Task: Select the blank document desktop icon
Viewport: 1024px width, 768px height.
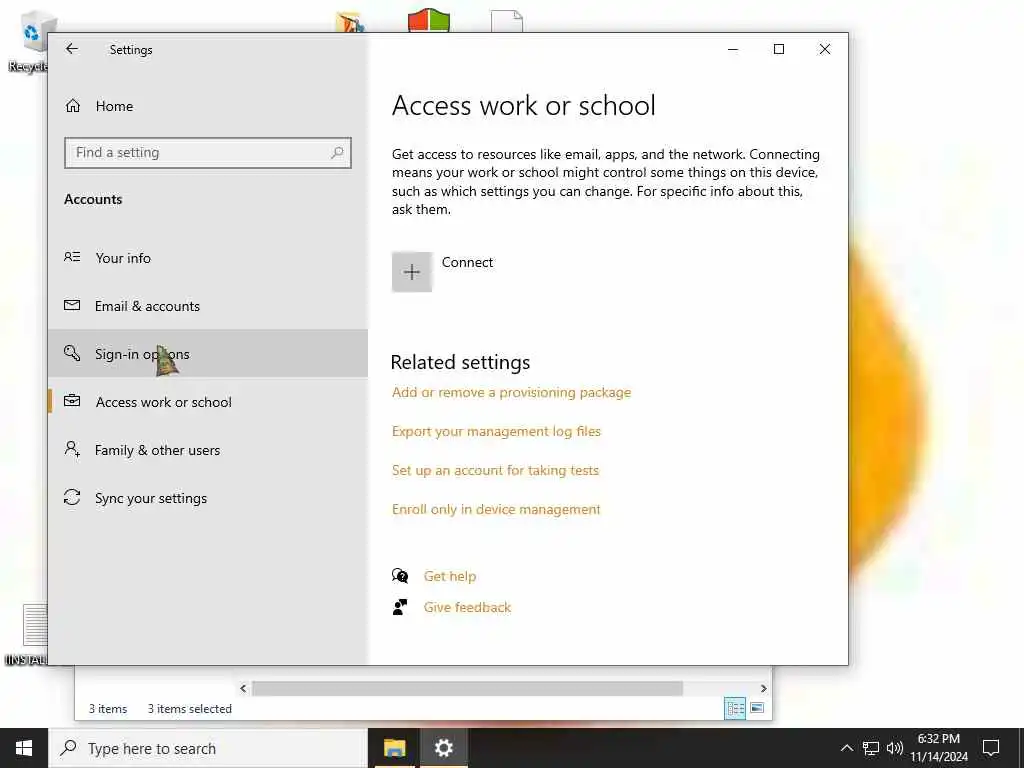Action: pos(507,21)
